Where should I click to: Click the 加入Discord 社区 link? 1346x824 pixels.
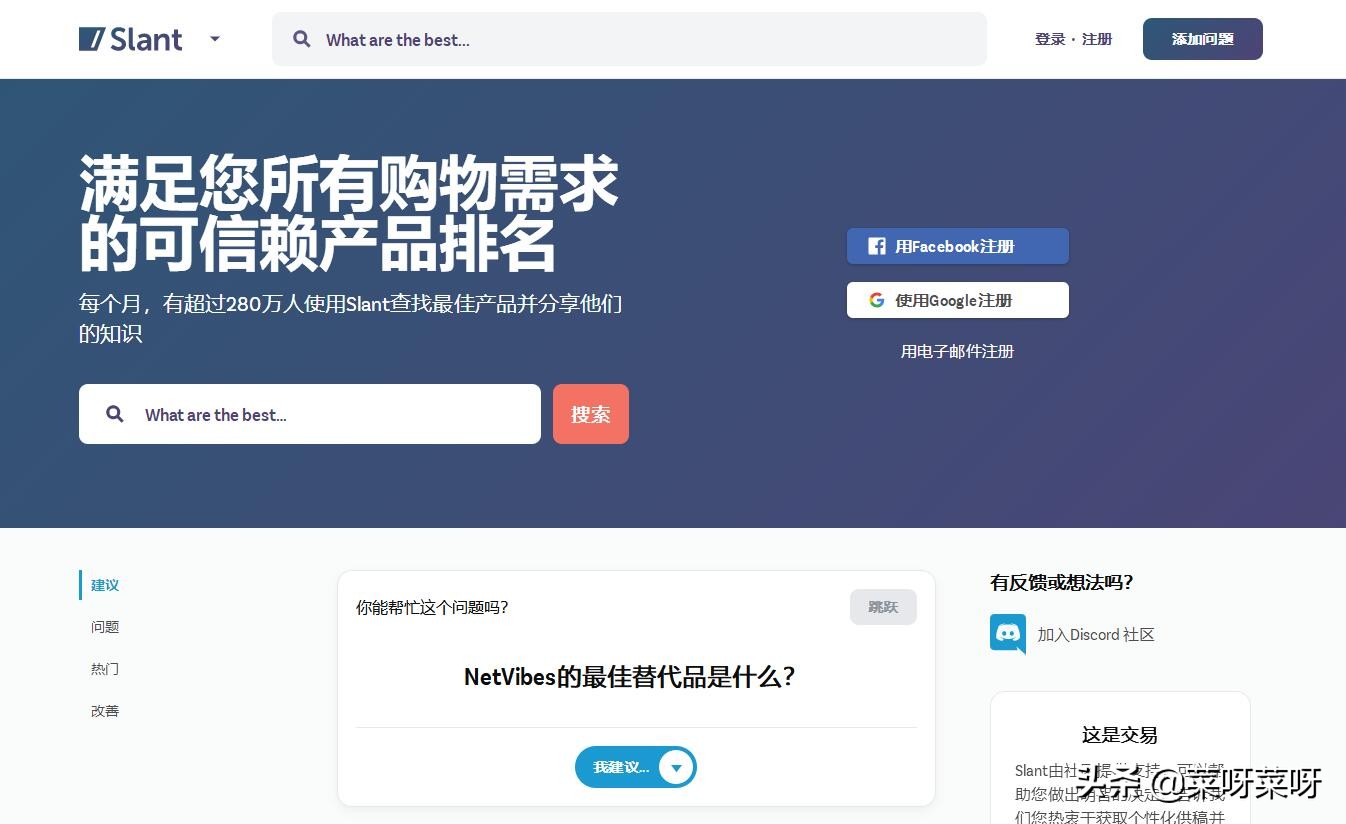point(1096,634)
